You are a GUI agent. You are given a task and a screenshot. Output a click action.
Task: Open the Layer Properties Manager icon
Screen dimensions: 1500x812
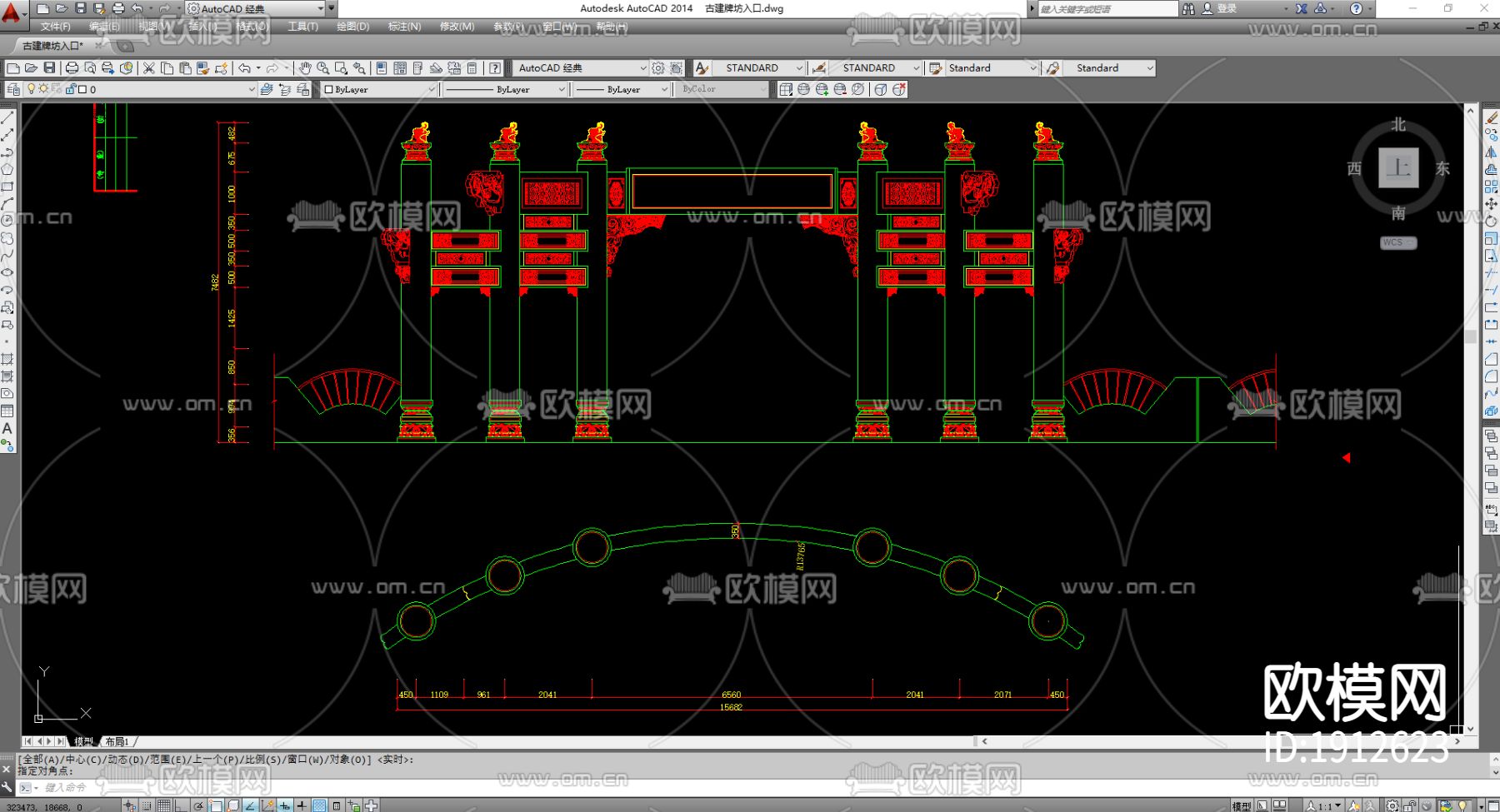13,89
